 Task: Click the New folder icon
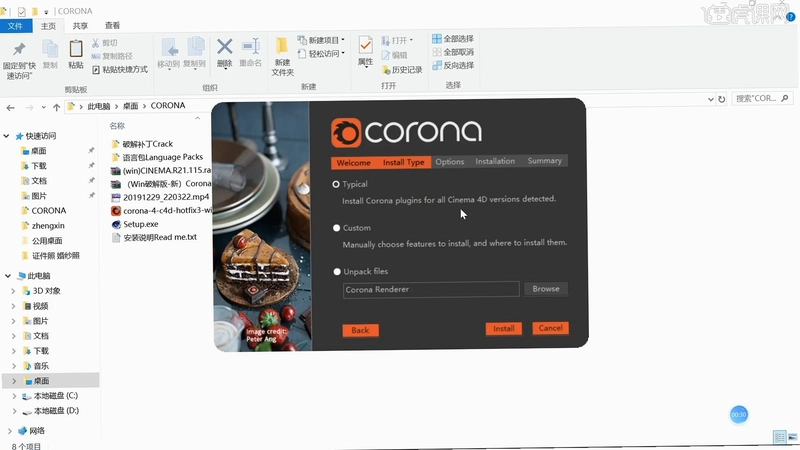point(282,46)
